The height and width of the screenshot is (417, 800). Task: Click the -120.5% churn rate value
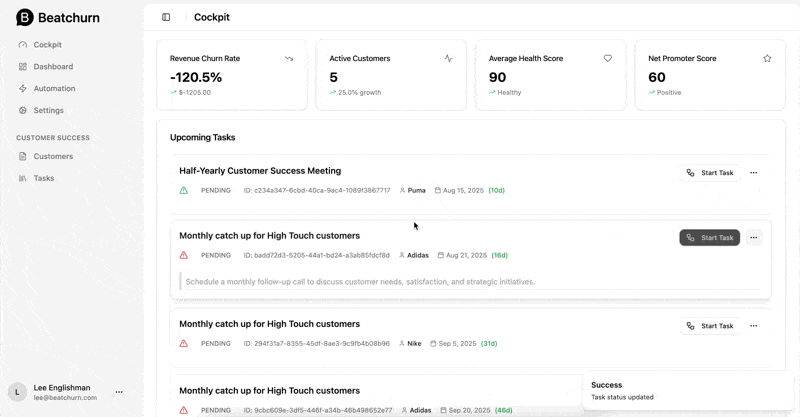click(196, 78)
